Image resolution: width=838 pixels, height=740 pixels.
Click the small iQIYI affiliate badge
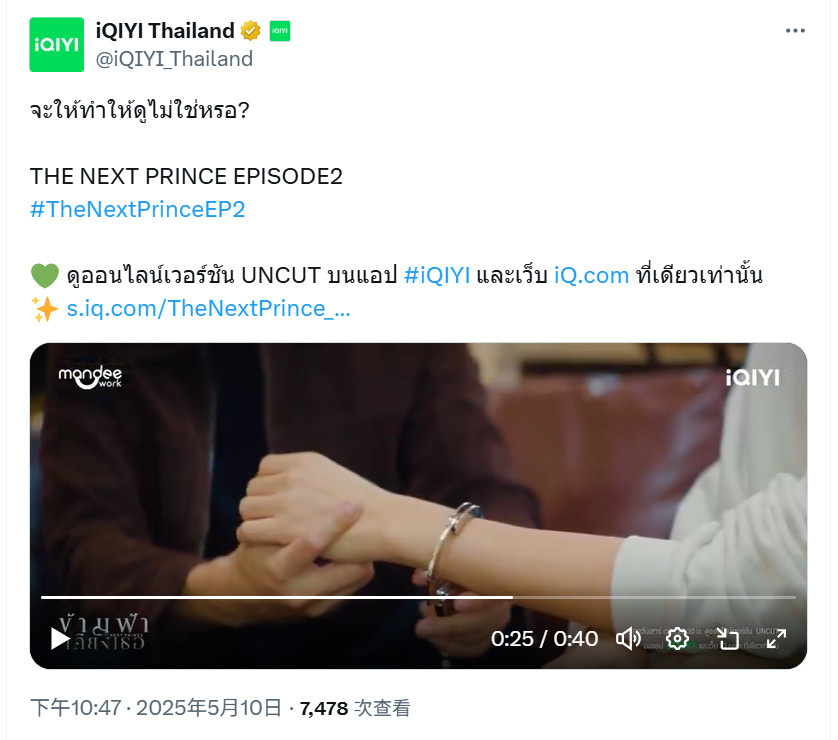click(x=280, y=31)
